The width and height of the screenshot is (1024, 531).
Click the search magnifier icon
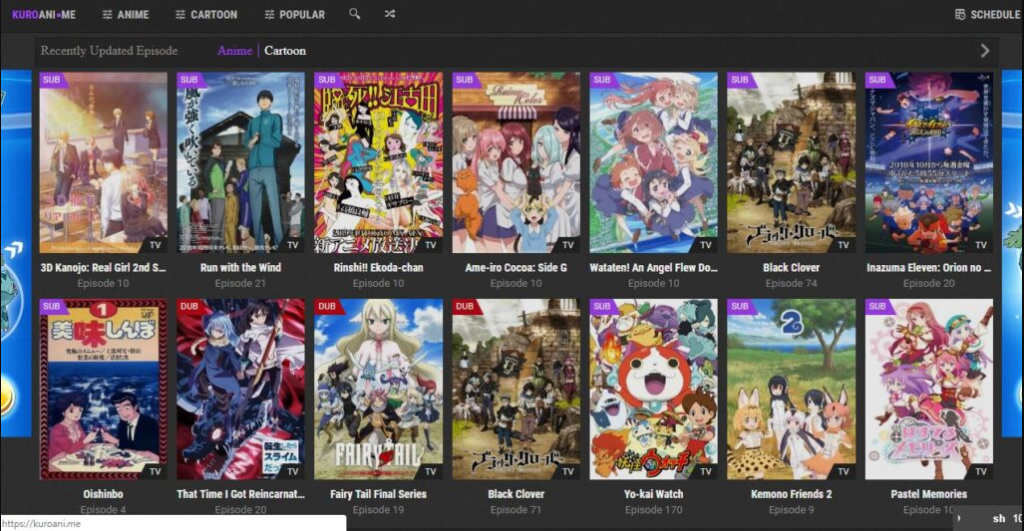[355, 14]
